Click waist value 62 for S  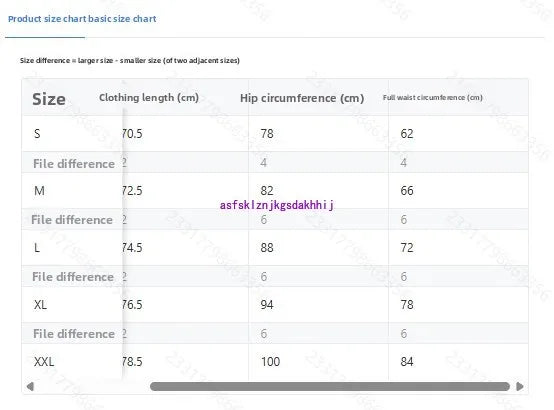[x=407, y=134]
